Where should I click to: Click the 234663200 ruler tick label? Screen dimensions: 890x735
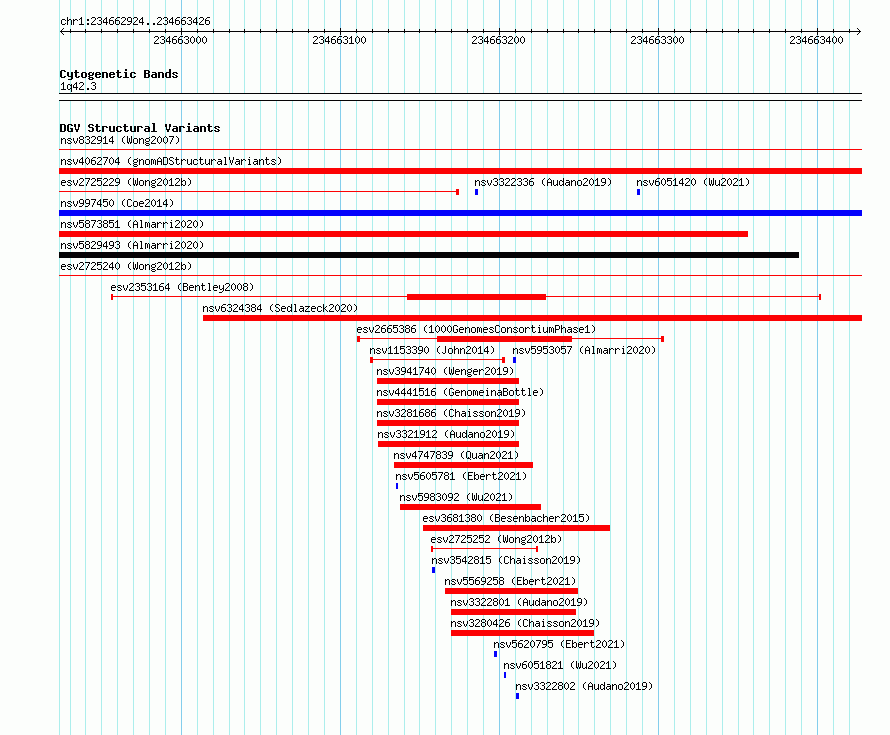tap(498, 40)
